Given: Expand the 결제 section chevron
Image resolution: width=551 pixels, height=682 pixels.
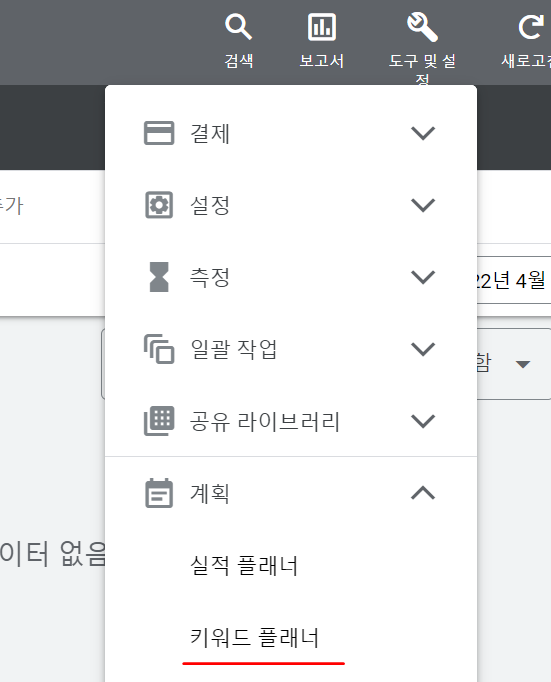Looking at the screenshot, I should click(x=423, y=133).
